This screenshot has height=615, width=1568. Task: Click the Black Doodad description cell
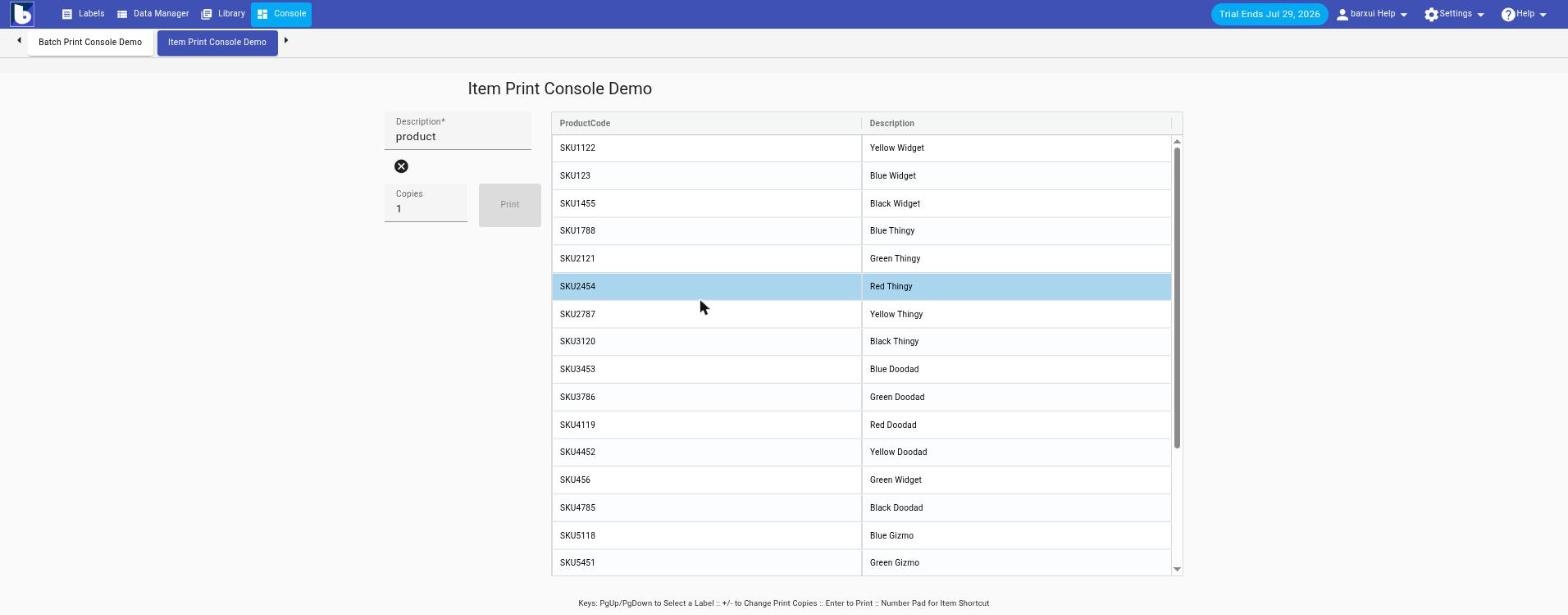1016,508
